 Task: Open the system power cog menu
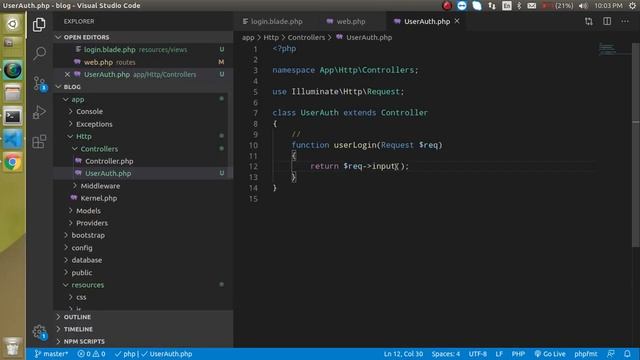tap(632, 6)
